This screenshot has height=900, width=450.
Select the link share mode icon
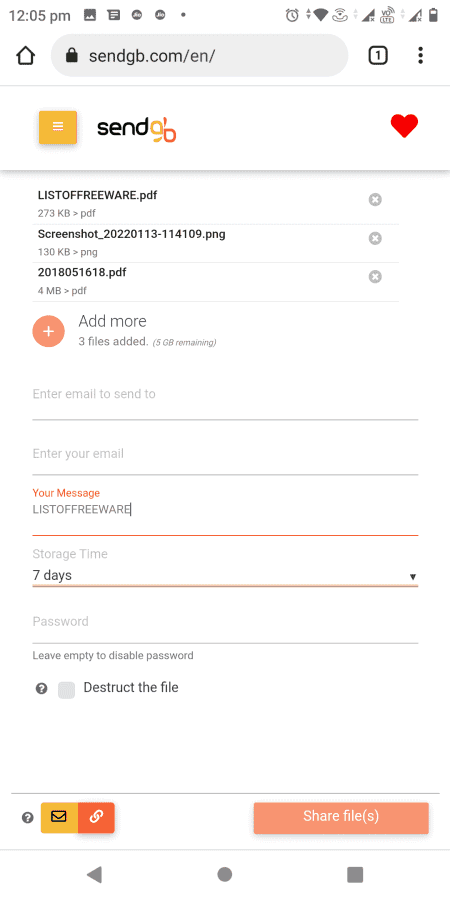point(96,817)
